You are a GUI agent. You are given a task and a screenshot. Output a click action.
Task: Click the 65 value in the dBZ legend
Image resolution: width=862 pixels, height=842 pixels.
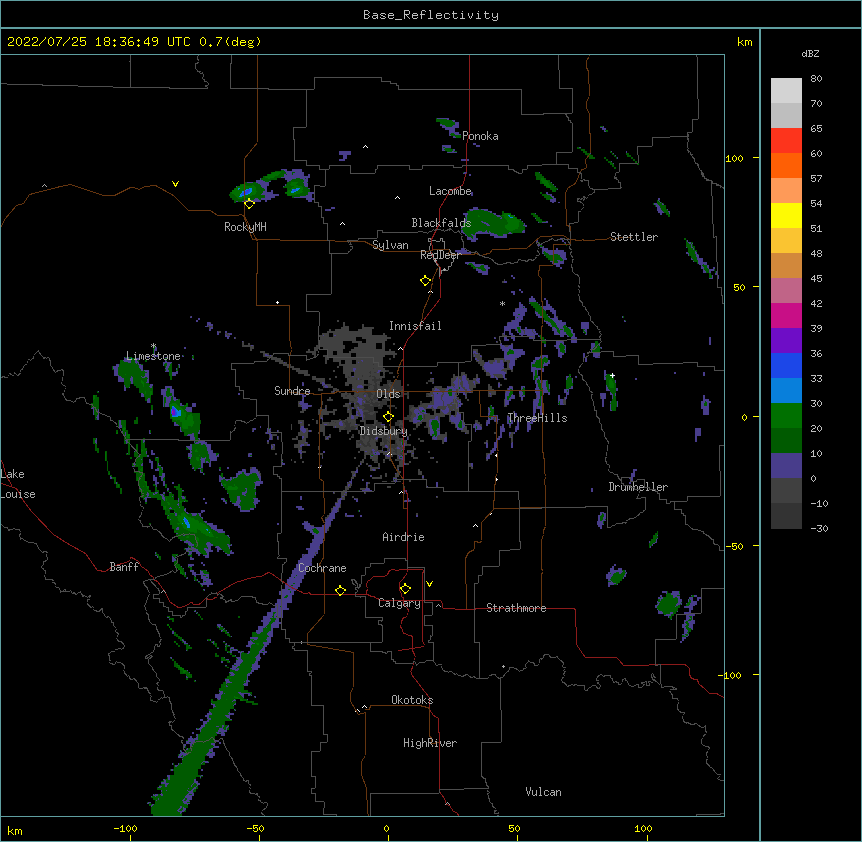click(816, 129)
